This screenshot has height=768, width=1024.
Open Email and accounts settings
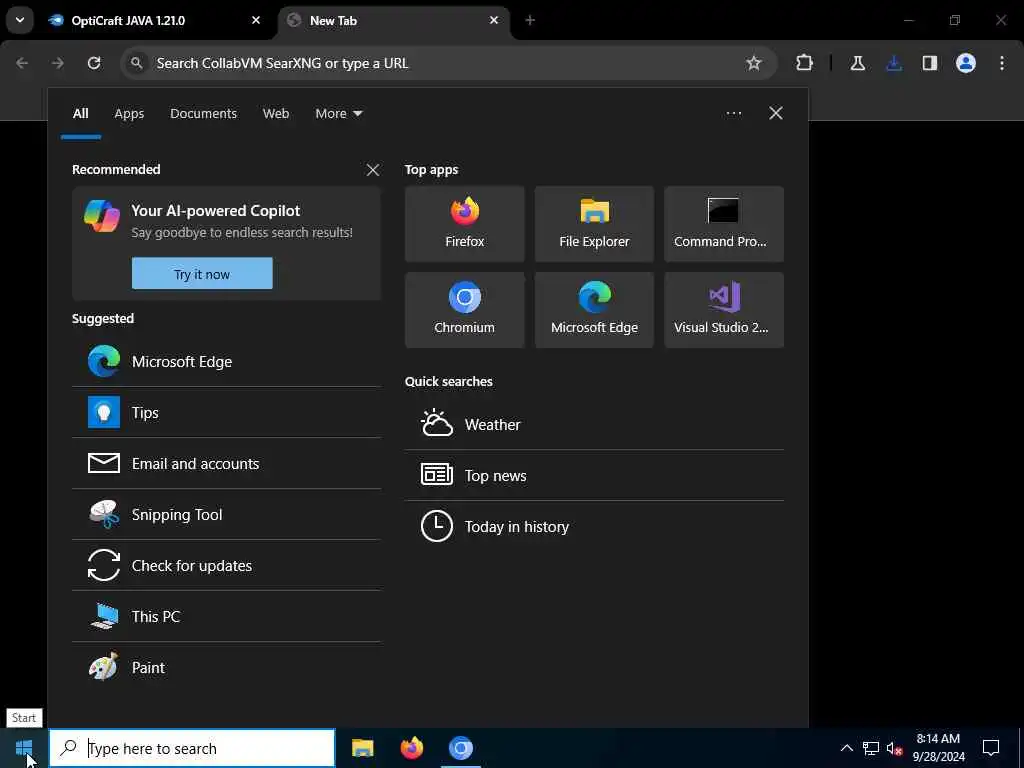pos(226,463)
